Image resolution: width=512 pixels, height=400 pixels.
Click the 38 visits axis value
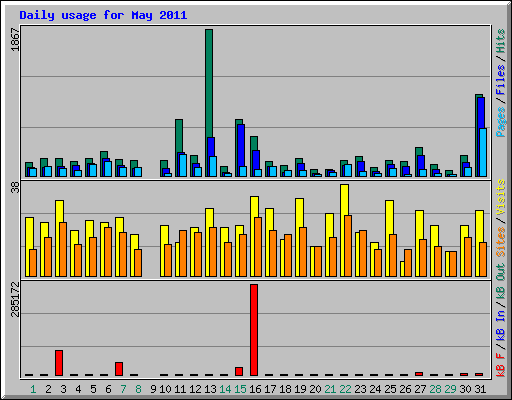(x=15, y=188)
